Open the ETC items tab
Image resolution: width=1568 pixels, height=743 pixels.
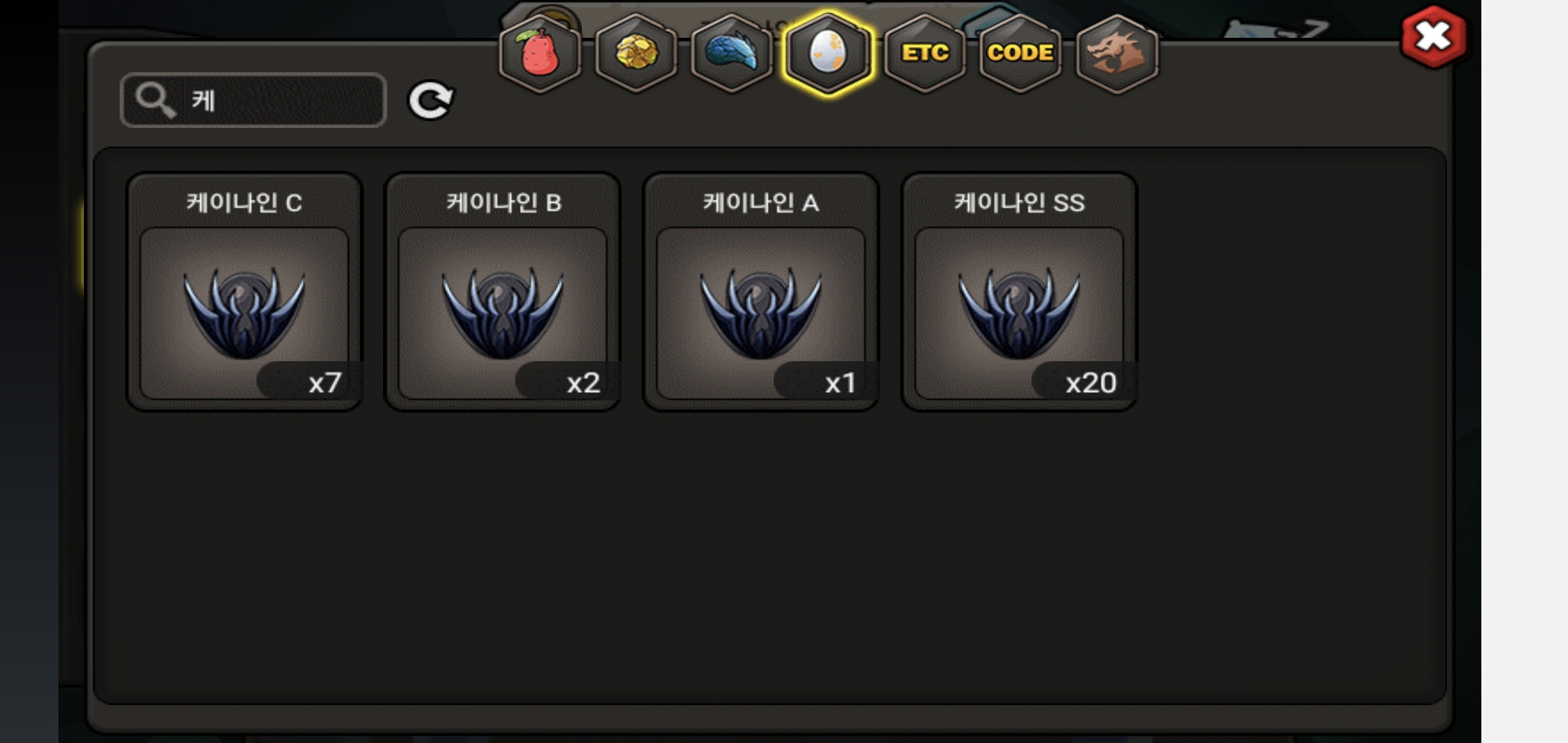coord(925,53)
